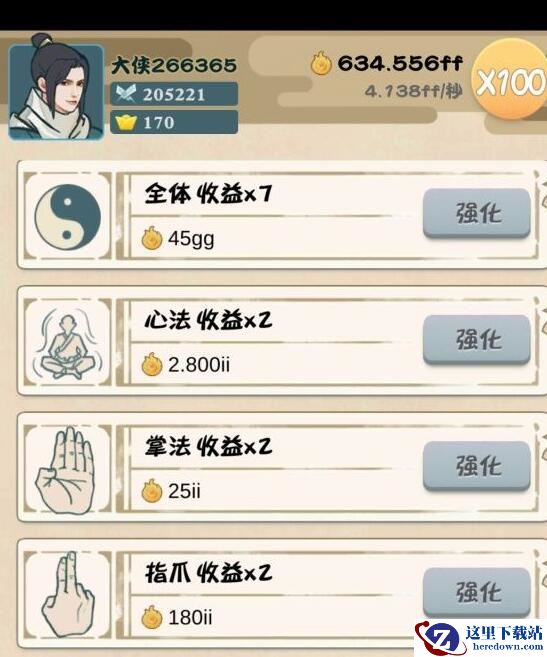Click the crossed swords power icon
The image size is (547, 657).
pos(126,93)
